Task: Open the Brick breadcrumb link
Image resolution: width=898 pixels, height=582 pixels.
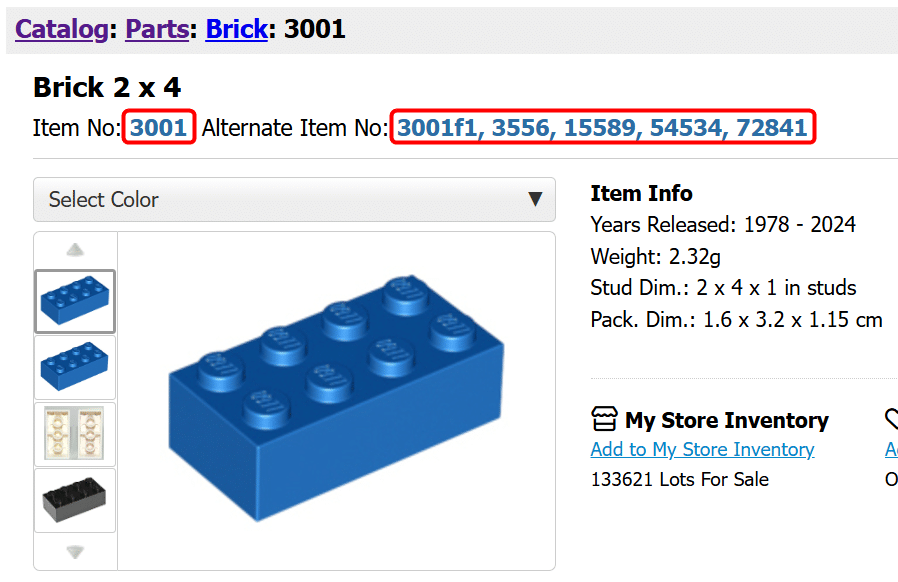Action: [x=237, y=29]
